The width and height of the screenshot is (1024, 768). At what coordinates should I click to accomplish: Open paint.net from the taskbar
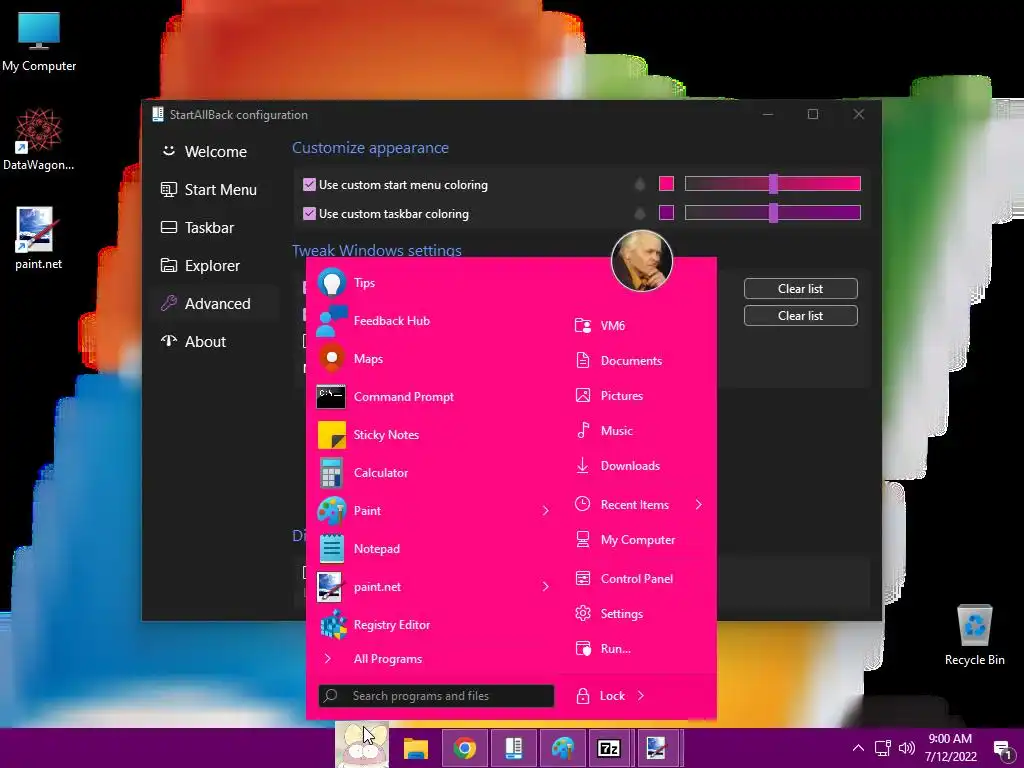(656, 748)
